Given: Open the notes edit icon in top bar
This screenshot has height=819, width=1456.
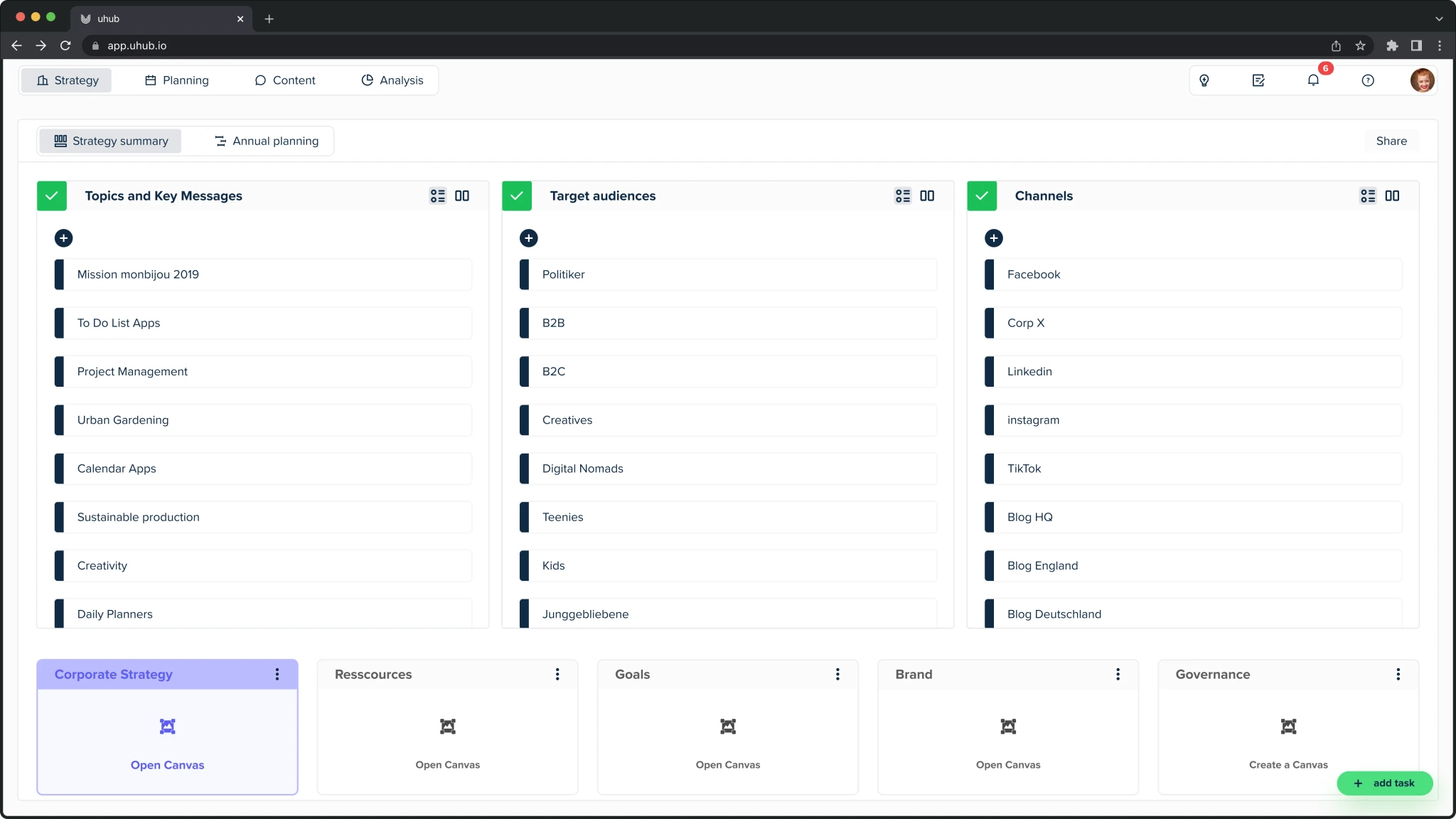Looking at the screenshot, I should (x=1258, y=80).
